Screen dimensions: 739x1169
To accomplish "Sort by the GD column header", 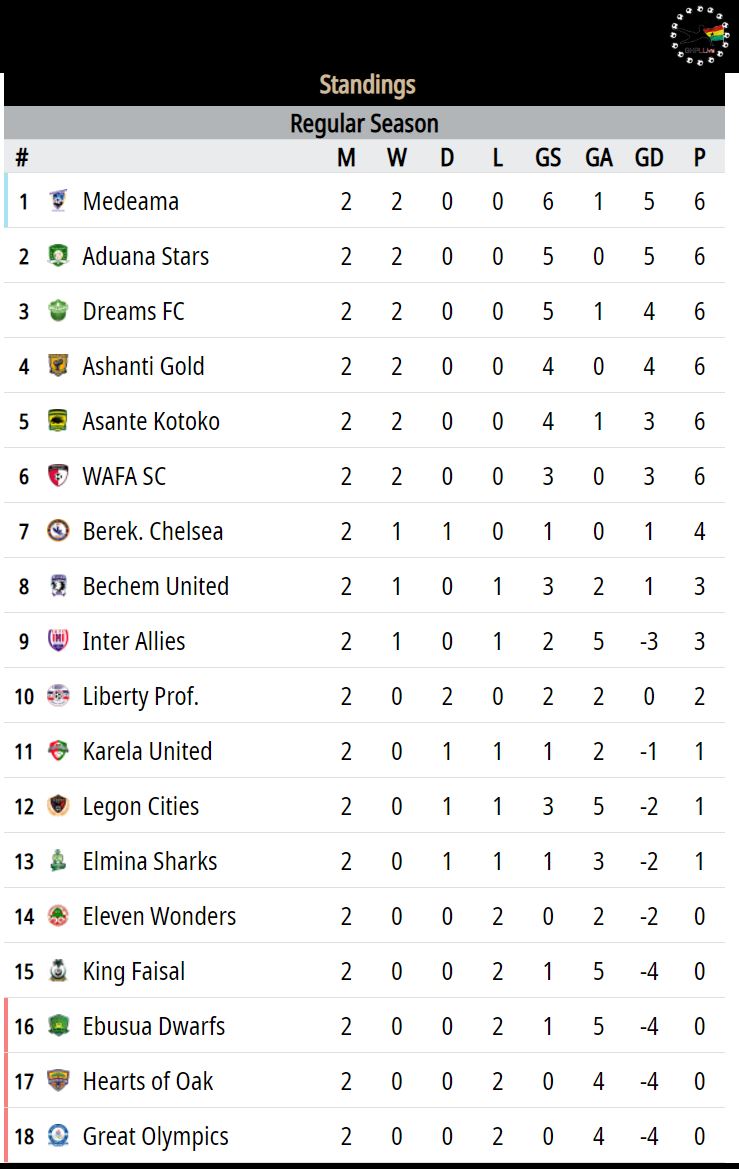I will tap(649, 157).
